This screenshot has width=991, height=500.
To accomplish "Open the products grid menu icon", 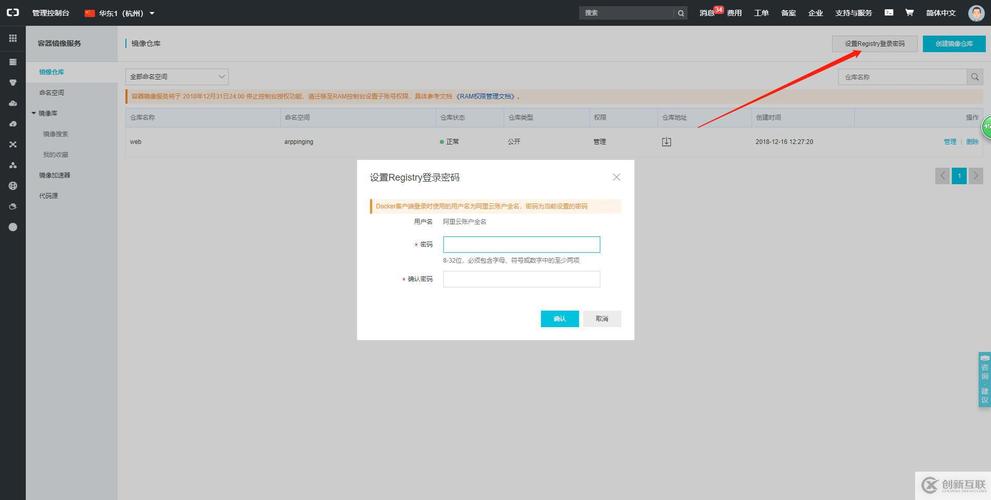I will 13,39.
